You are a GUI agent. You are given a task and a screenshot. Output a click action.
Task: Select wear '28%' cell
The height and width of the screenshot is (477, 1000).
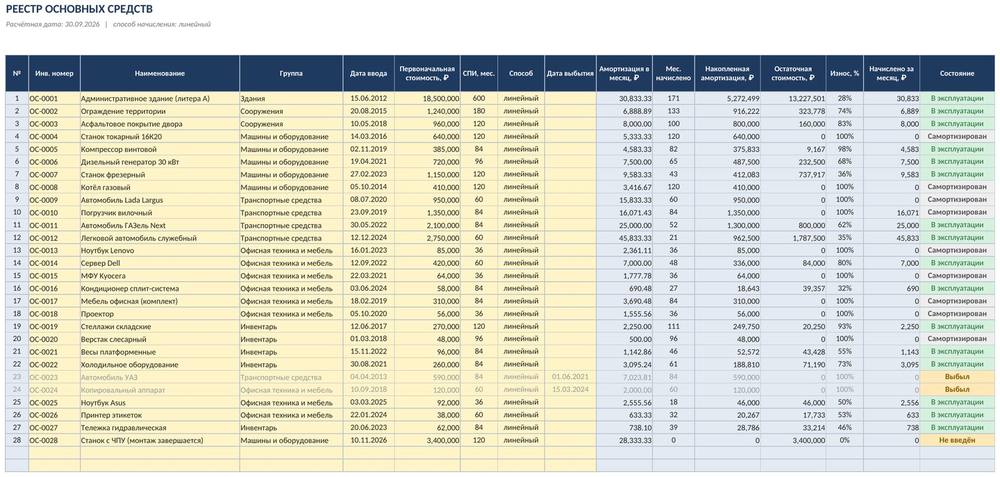[x=845, y=99]
